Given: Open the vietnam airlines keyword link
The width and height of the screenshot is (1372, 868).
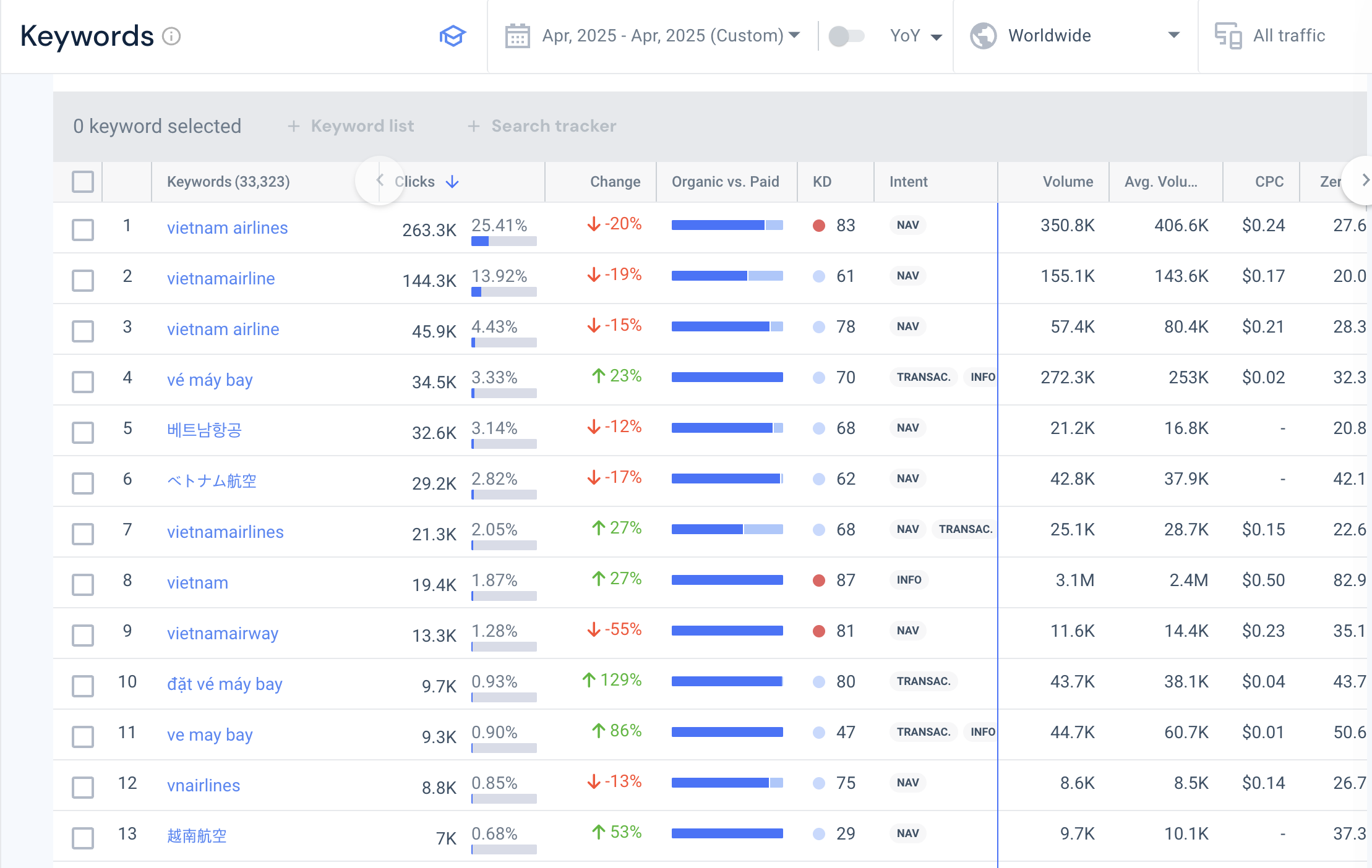Looking at the screenshot, I should coord(227,228).
